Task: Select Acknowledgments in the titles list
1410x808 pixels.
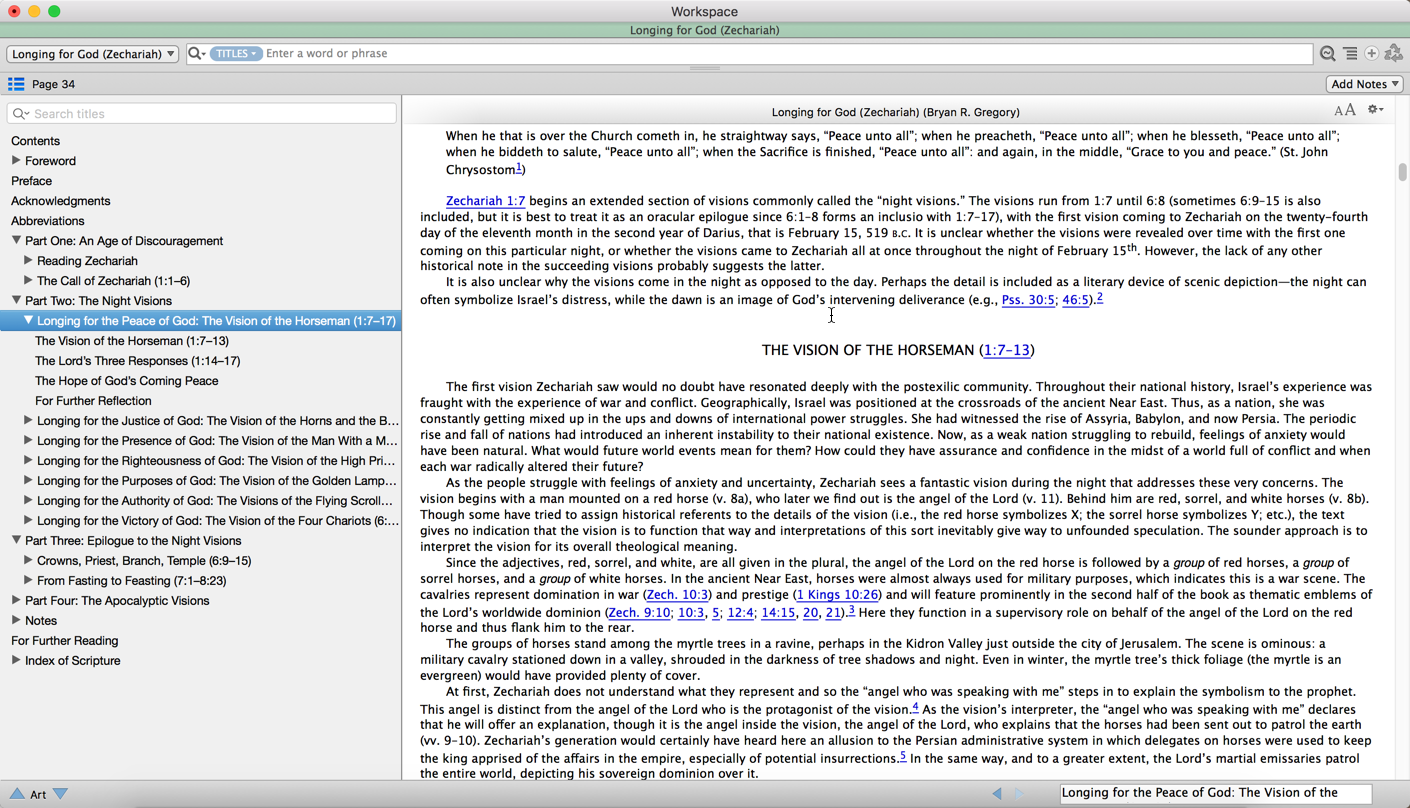Action: (60, 201)
